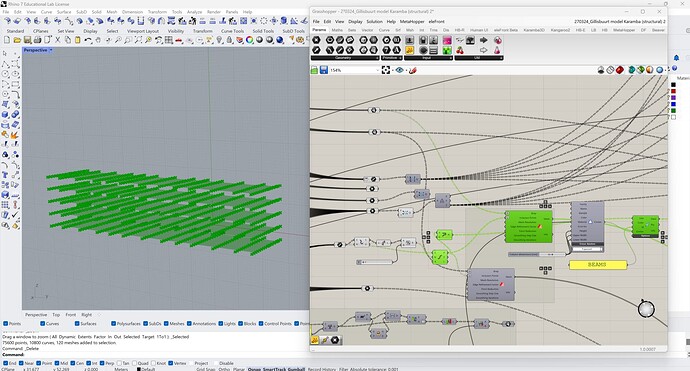Uncheck the Points selection filter
The height and width of the screenshot is (371, 690).
point(6,323)
